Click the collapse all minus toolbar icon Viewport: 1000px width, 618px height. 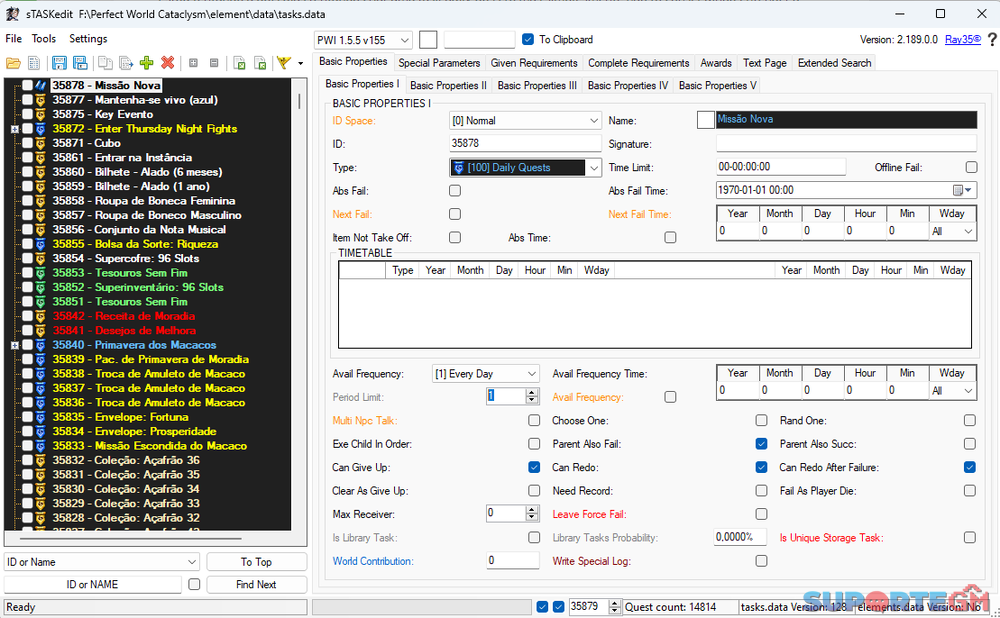pyautogui.click(x=213, y=63)
